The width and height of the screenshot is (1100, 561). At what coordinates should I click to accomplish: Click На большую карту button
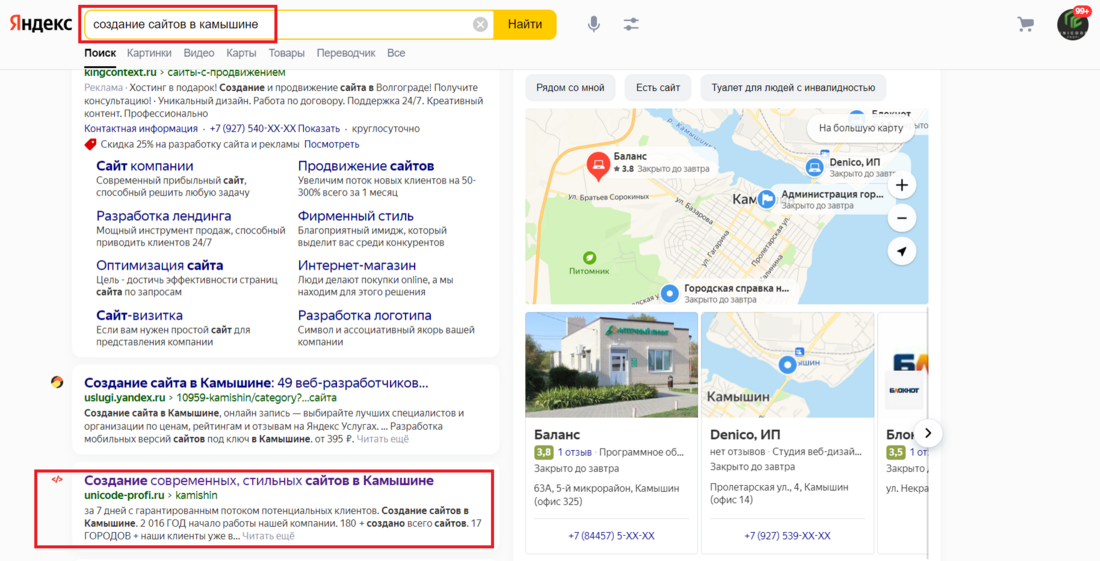(861, 128)
